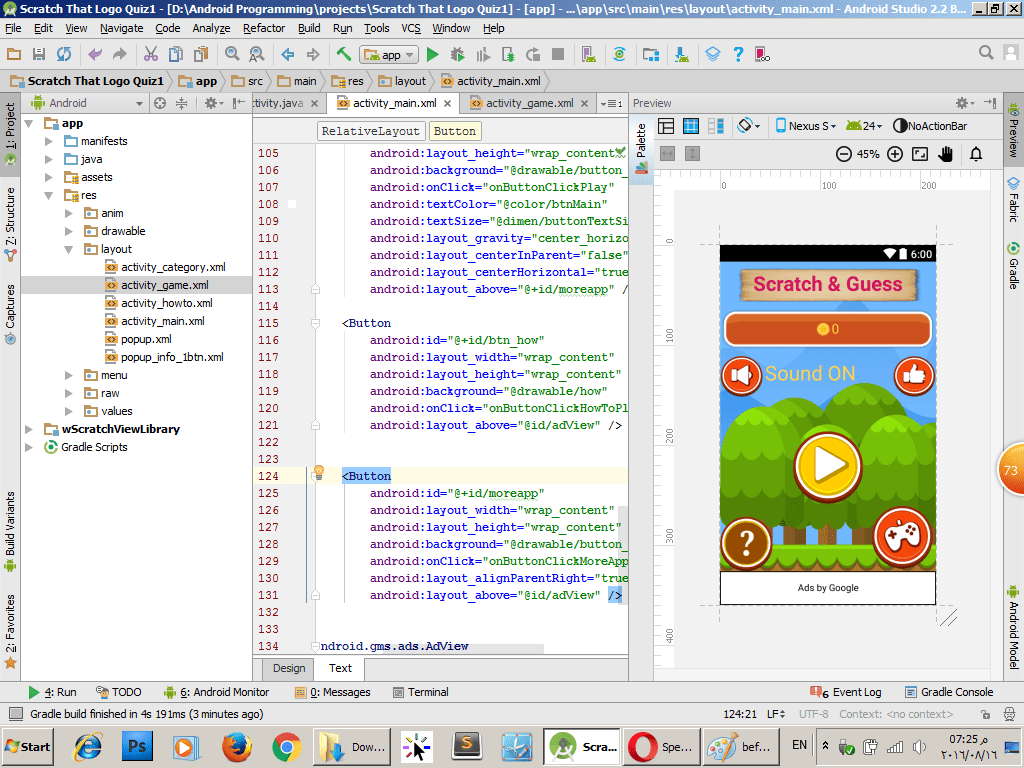
Task: Click the Sync project refresh icon
Action: 64,54
